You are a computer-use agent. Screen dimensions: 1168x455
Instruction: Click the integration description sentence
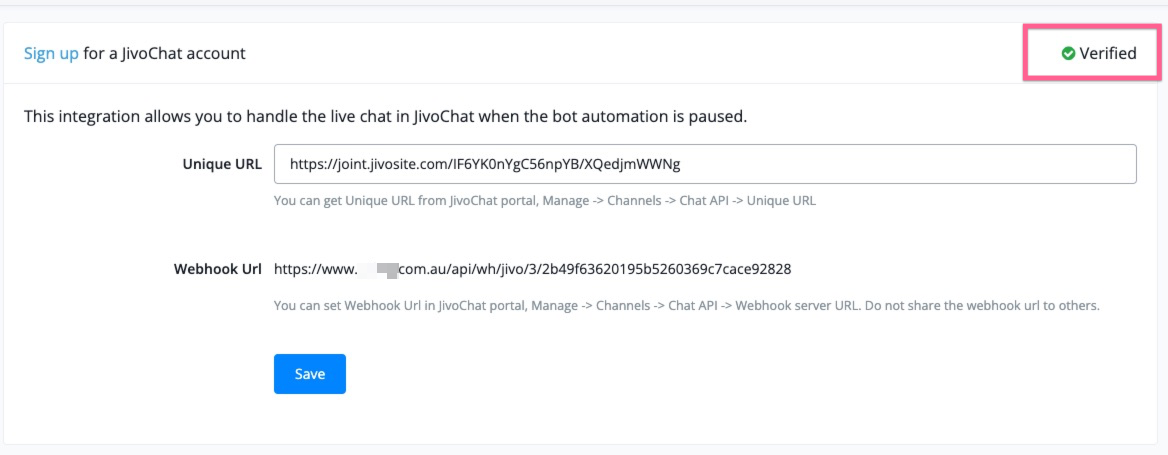click(x=385, y=116)
